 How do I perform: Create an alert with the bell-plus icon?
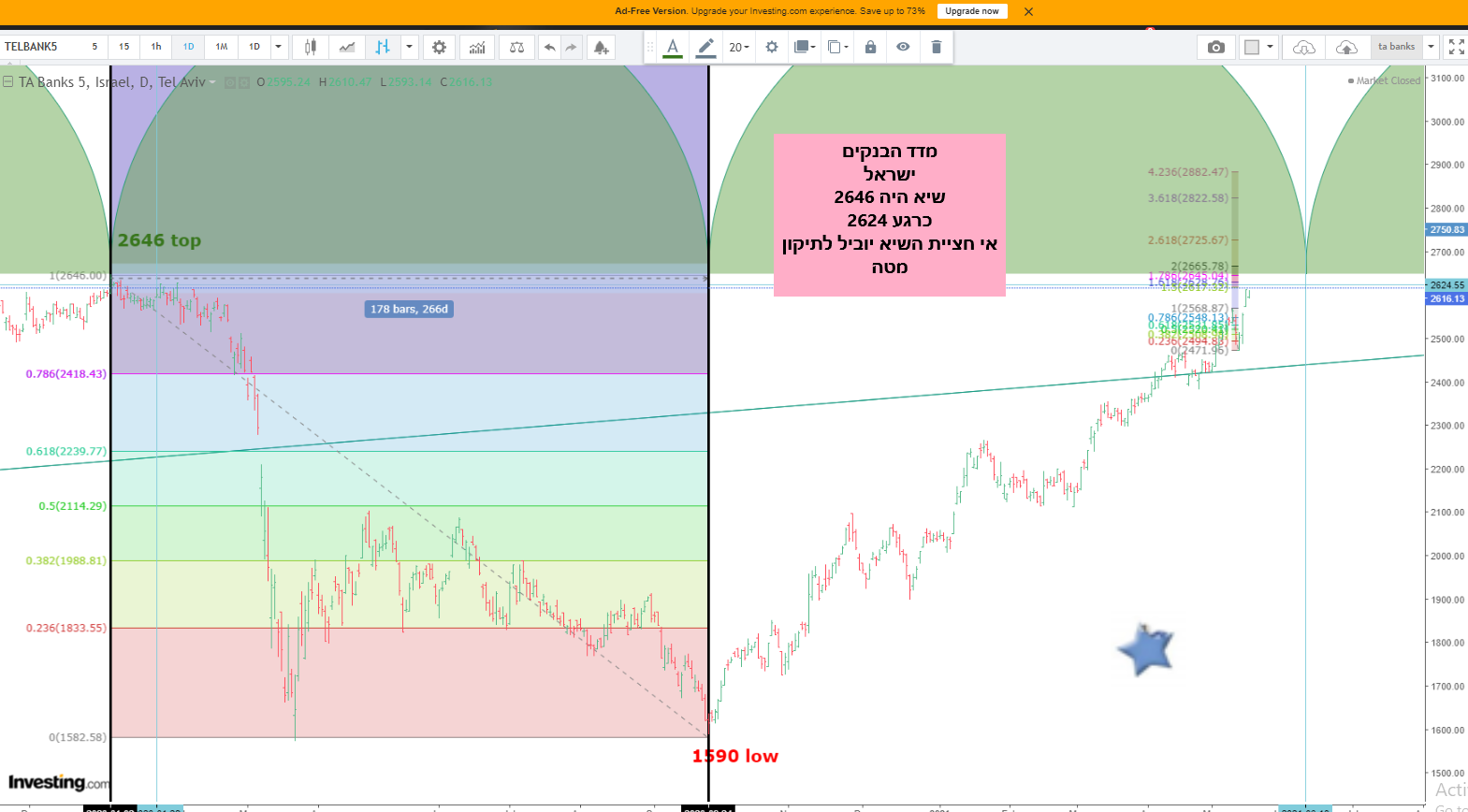coord(601,47)
